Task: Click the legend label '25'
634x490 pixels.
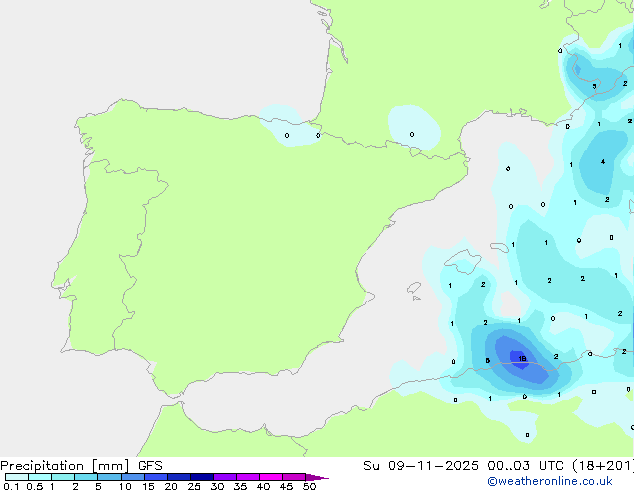Action: (194, 486)
